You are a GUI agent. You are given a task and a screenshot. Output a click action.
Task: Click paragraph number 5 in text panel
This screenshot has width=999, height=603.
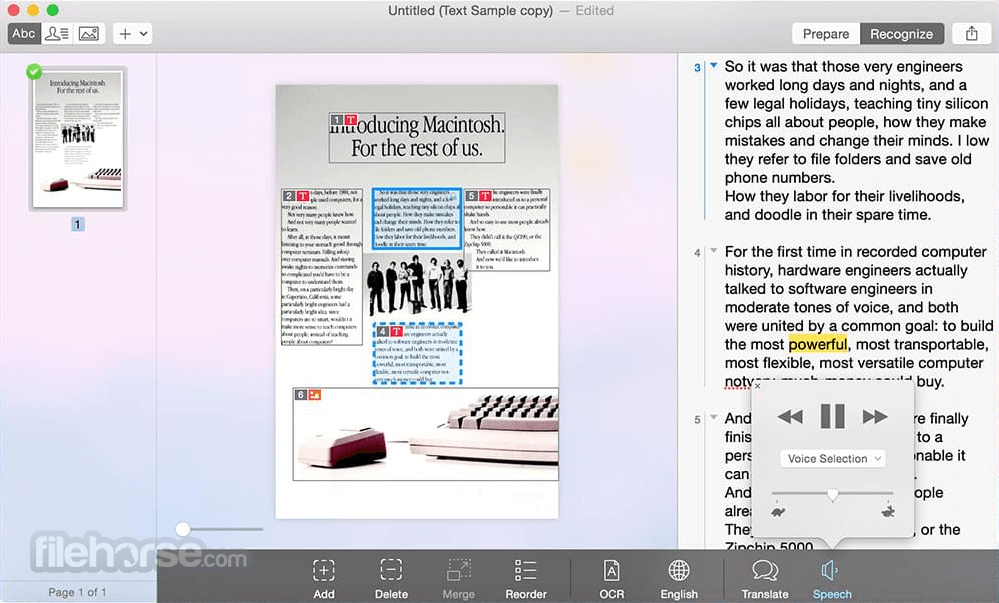point(697,420)
